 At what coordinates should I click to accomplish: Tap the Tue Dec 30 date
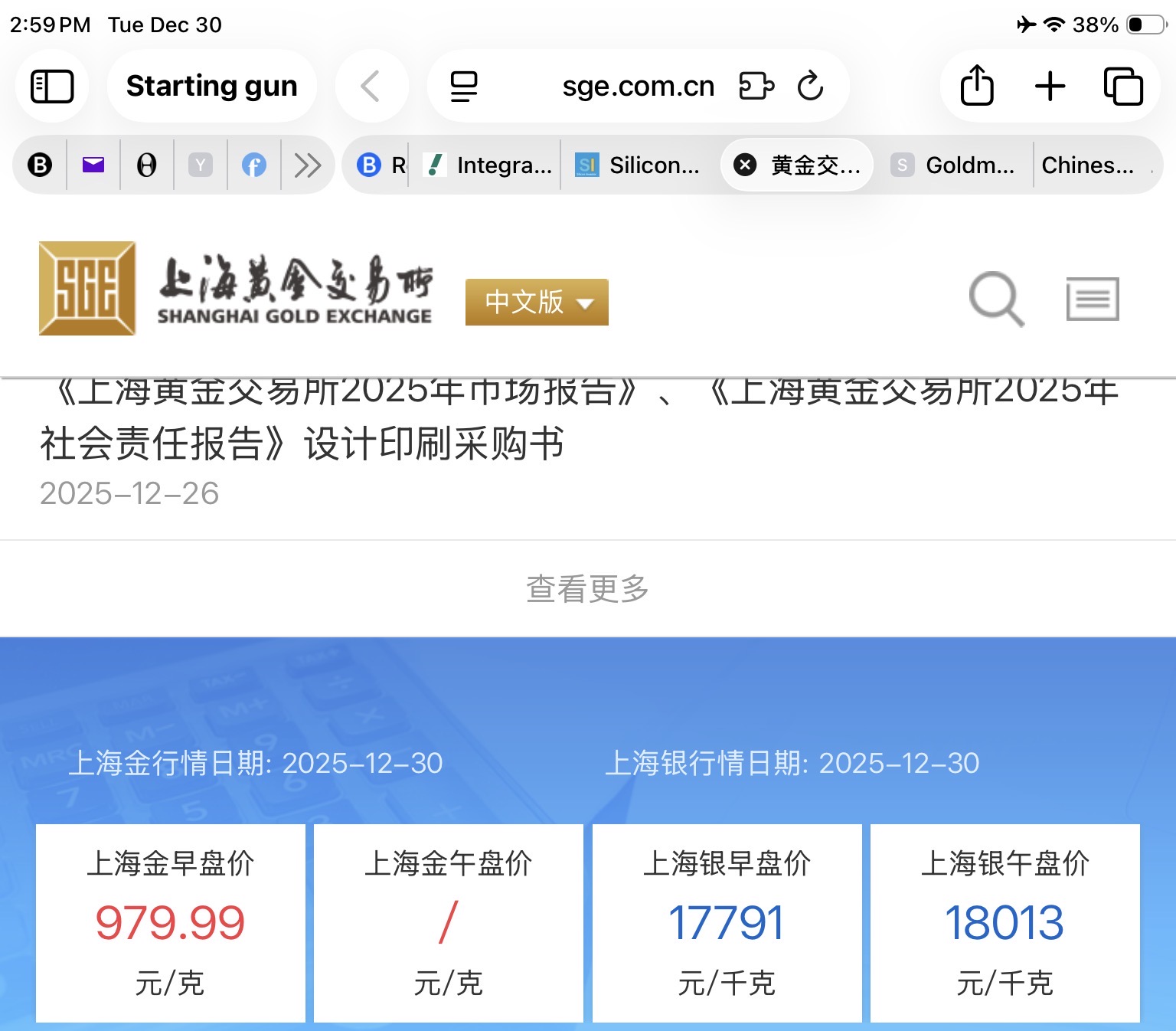tap(165, 25)
